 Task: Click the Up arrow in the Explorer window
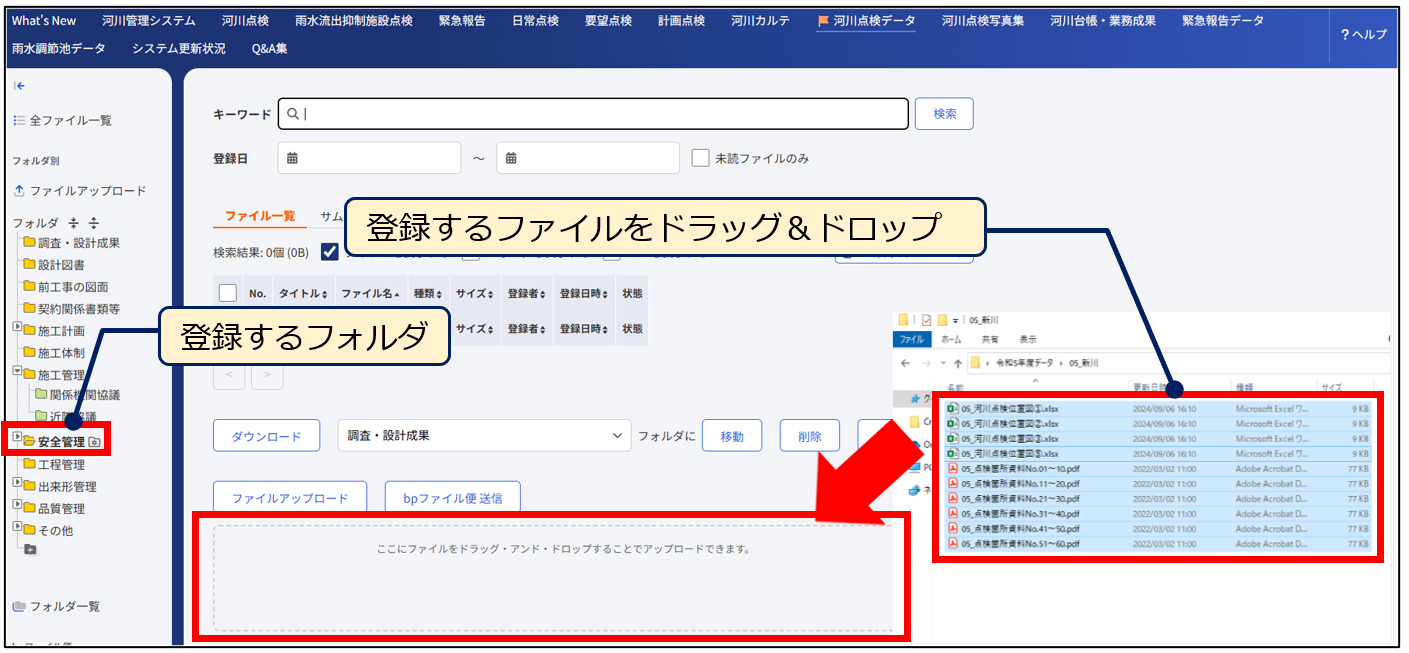pyautogui.click(x=958, y=363)
